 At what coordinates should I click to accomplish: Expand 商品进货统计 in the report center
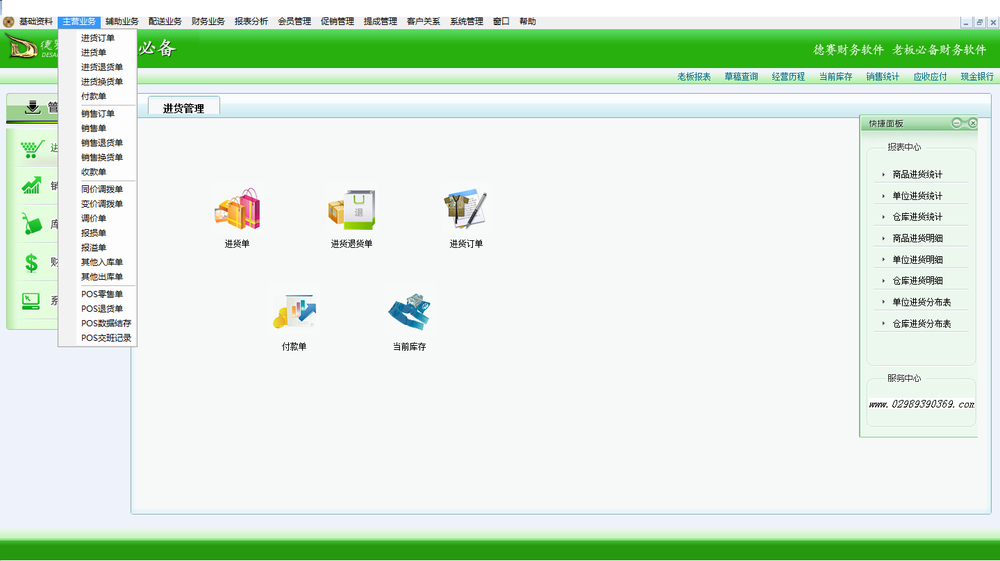pos(917,174)
